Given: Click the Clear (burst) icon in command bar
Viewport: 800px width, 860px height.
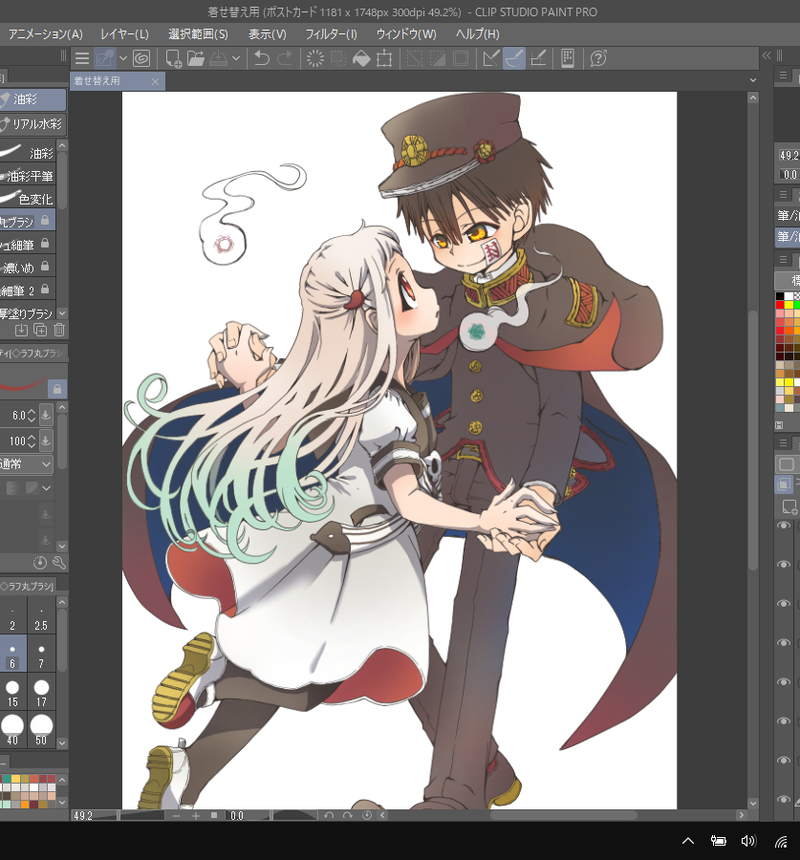Looking at the screenshot, I should [x=315, y=59].
